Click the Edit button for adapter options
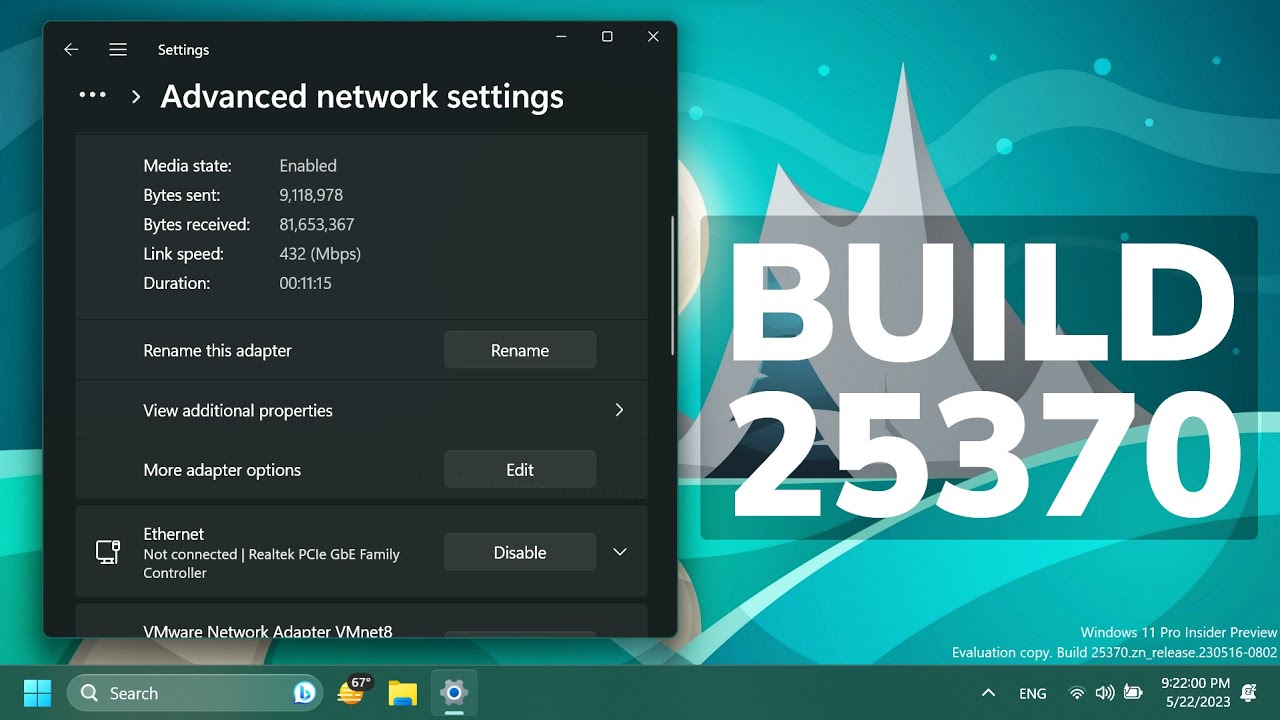Viewport: 1280px width, 720px height. [x=520, y=469]
